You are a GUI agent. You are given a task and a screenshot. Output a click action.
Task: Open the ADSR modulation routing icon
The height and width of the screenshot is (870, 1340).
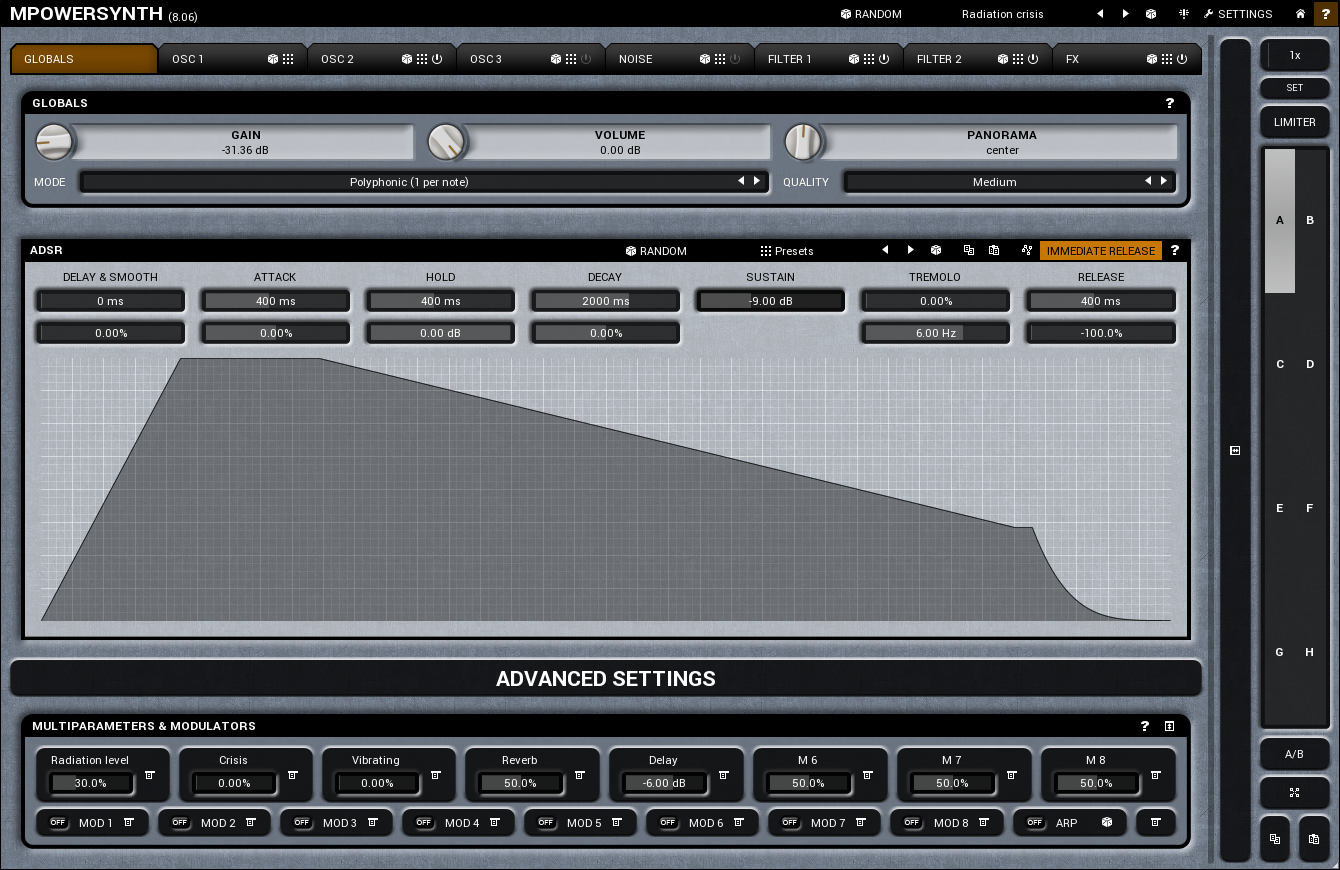click(1026, 250)
